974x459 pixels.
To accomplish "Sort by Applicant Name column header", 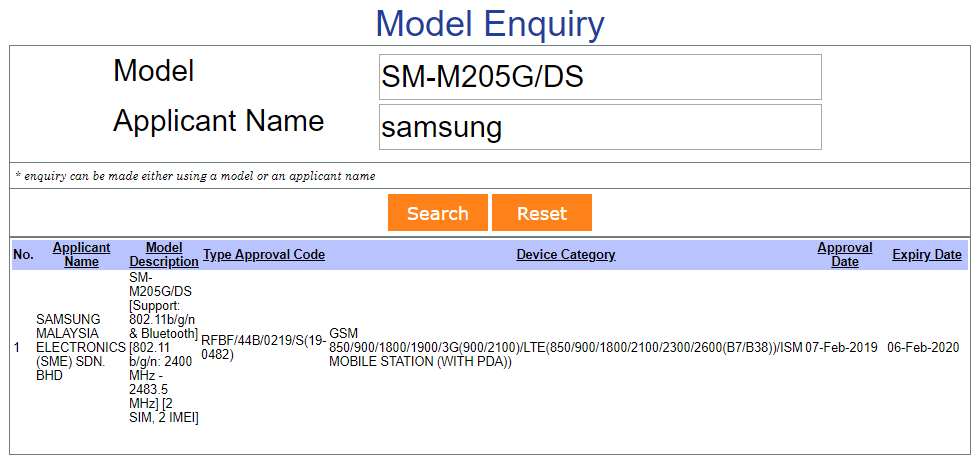I will 81,255.
